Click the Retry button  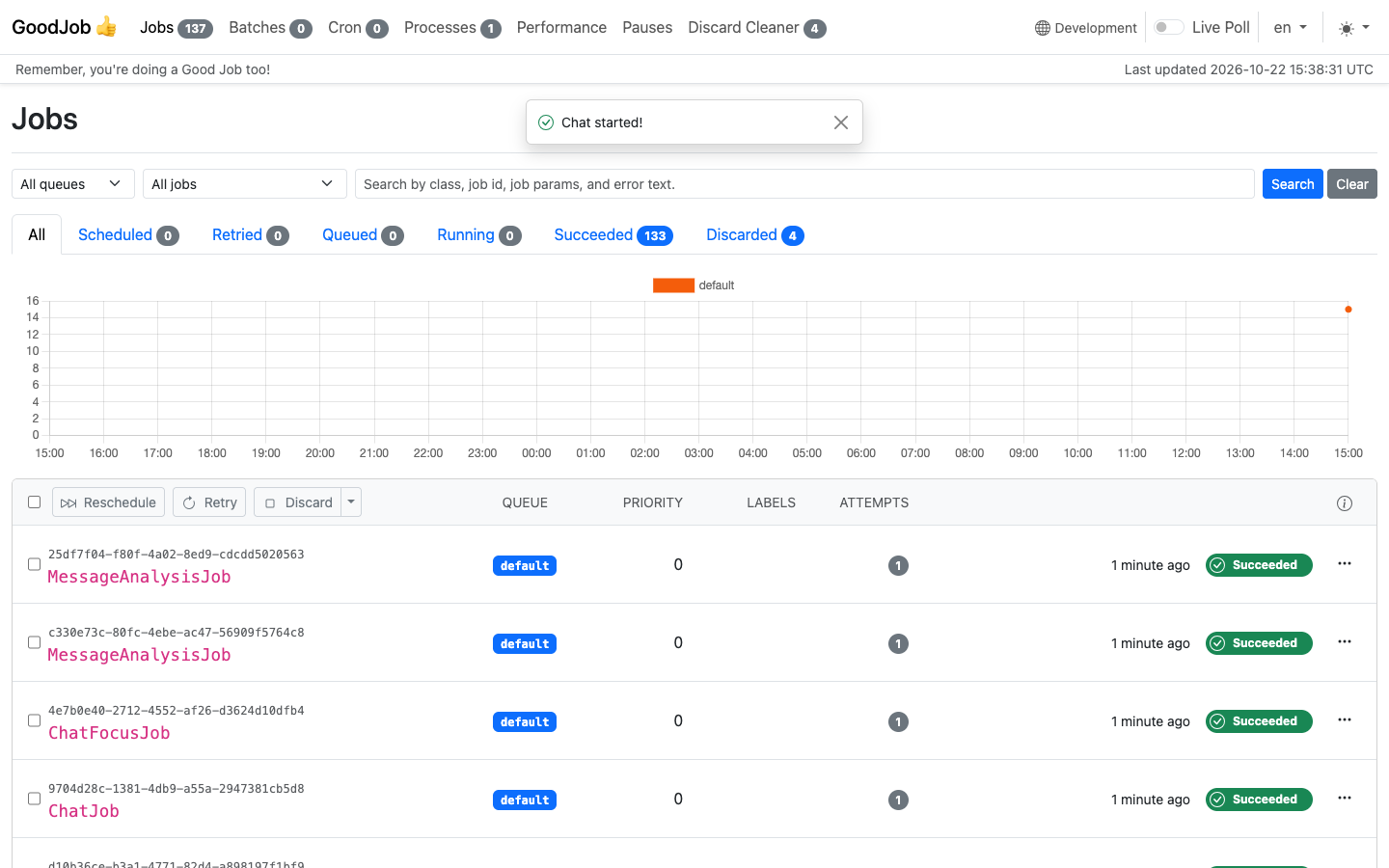(209, 502)
